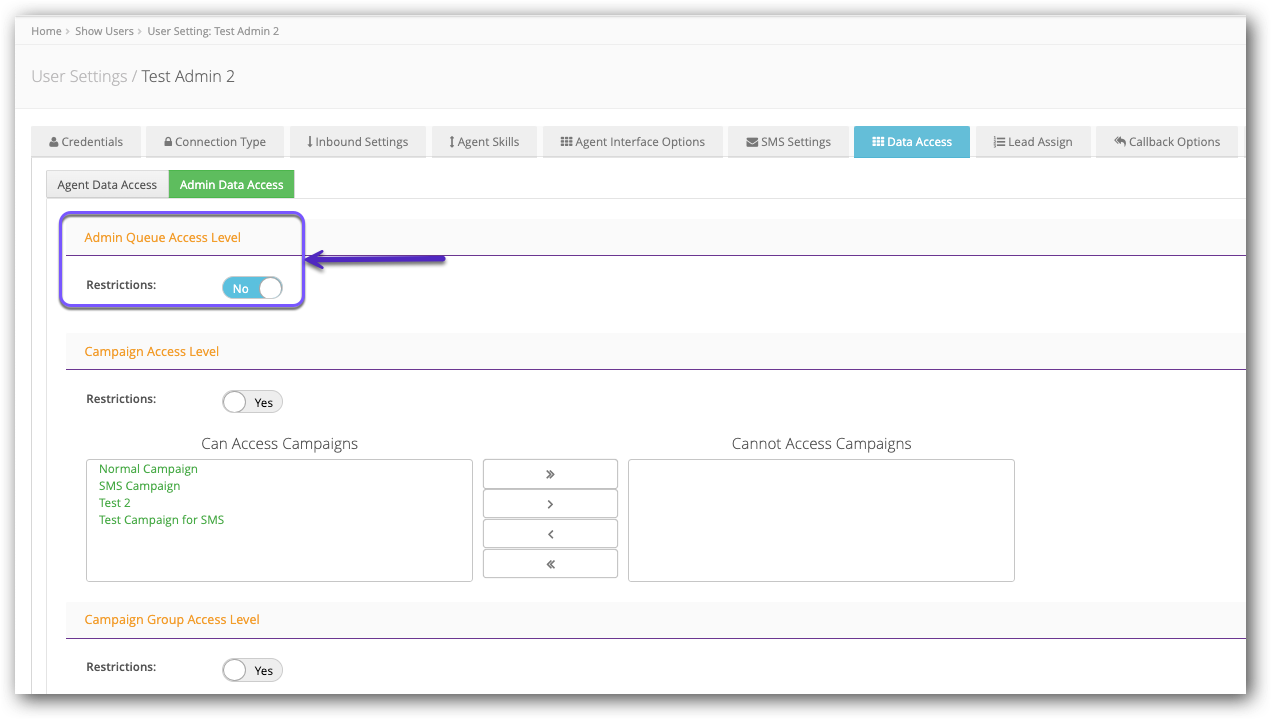
Task: Open the Connection Type tab
Action: coord(215,142)
